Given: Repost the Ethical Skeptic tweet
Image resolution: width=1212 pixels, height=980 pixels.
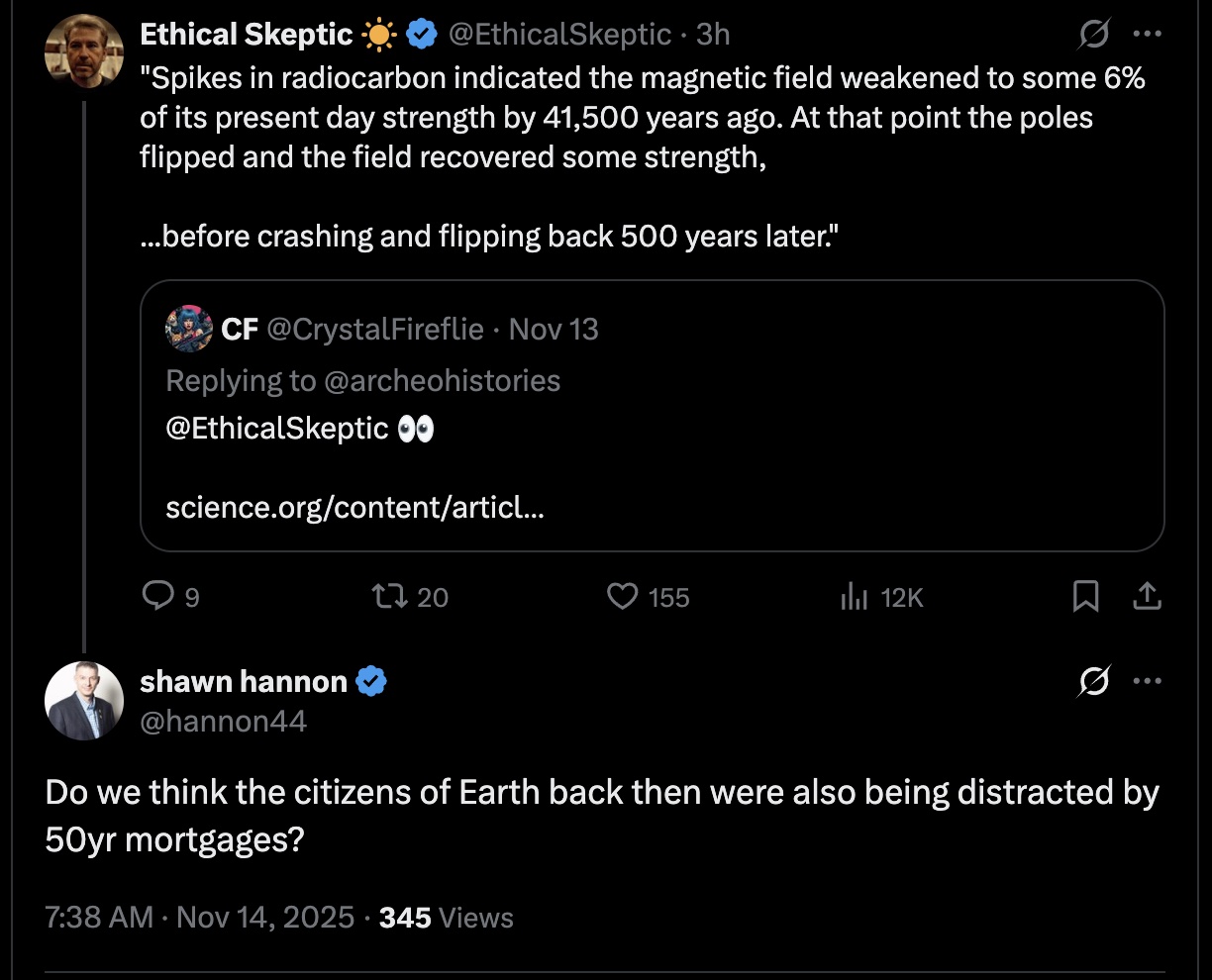Looking at the screenshot, I should pos(384,596).
